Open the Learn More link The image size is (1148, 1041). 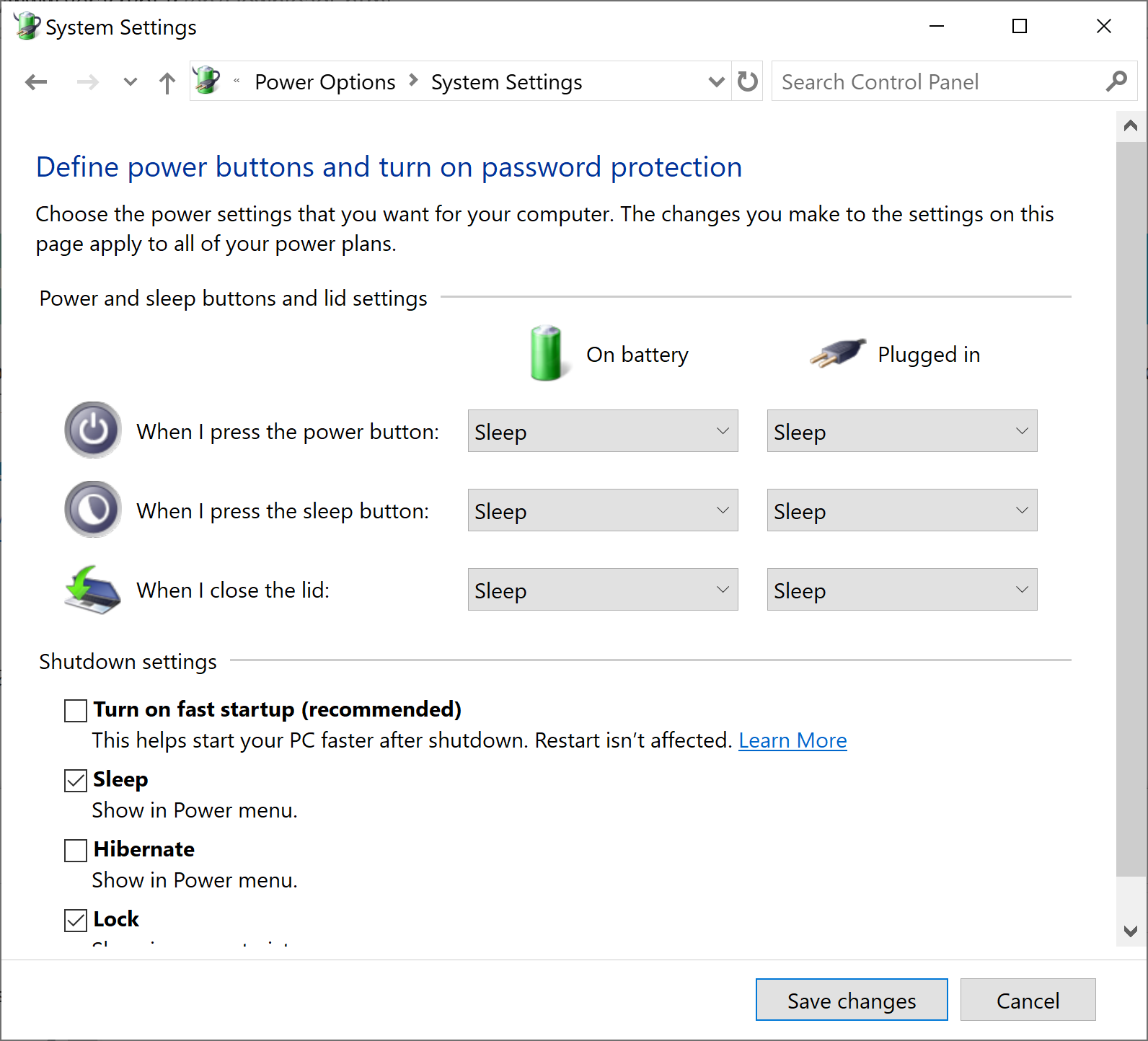[x=792, y=740]
